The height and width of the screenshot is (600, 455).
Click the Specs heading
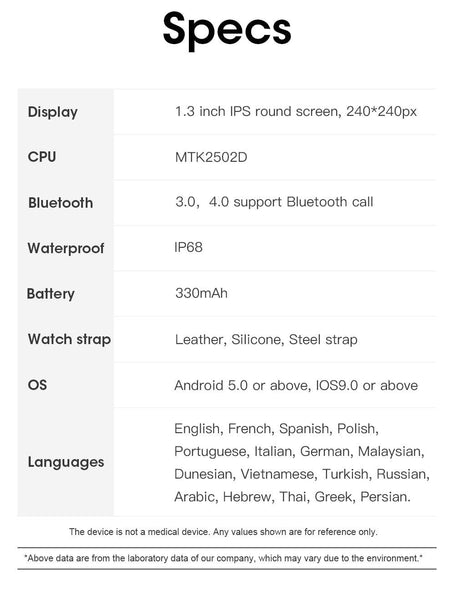[x=227, y=30]
